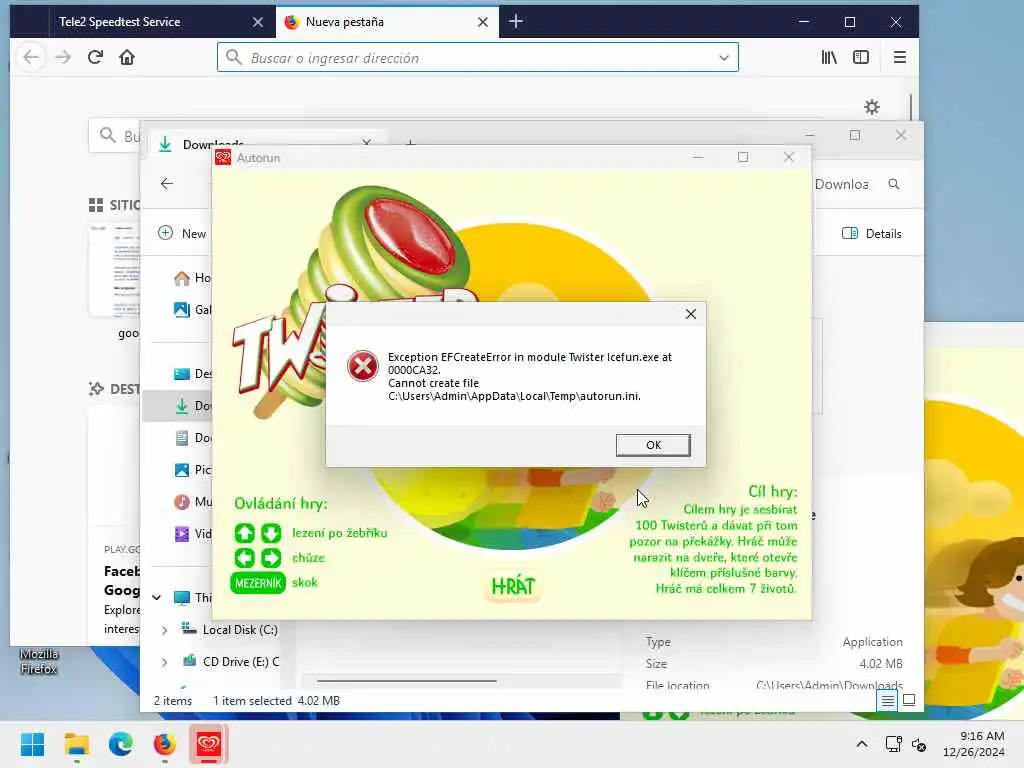
Task: Go back in File Explorer
Action: 167,184
